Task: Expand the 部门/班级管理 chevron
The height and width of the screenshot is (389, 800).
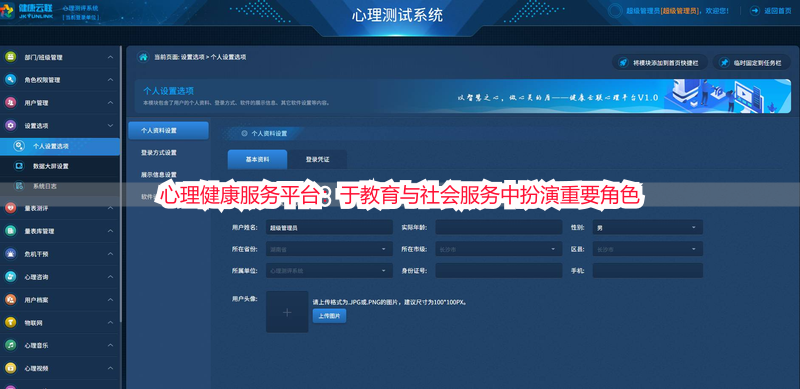Action: [111, 57]
